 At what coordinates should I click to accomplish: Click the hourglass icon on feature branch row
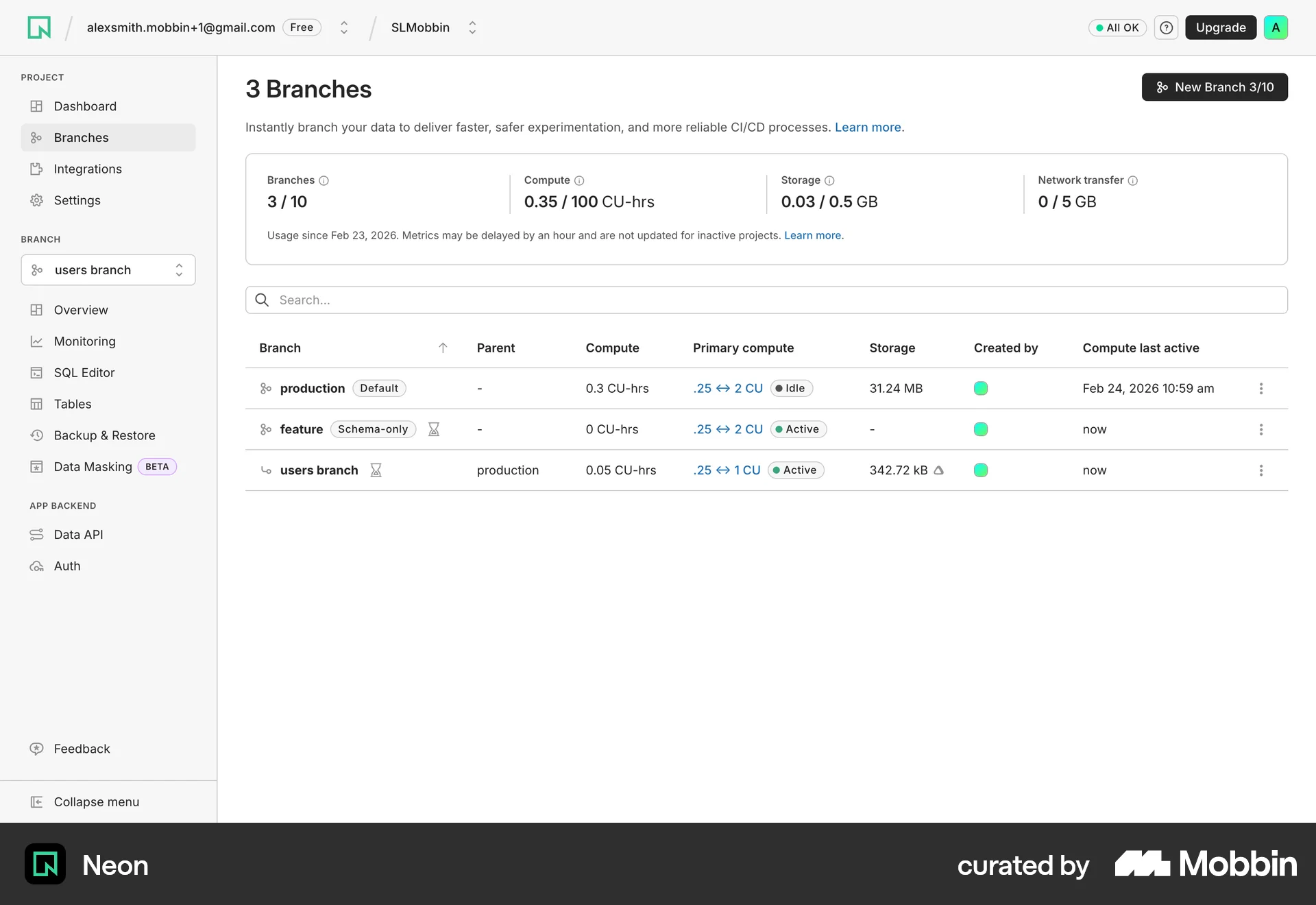(434, 429)
